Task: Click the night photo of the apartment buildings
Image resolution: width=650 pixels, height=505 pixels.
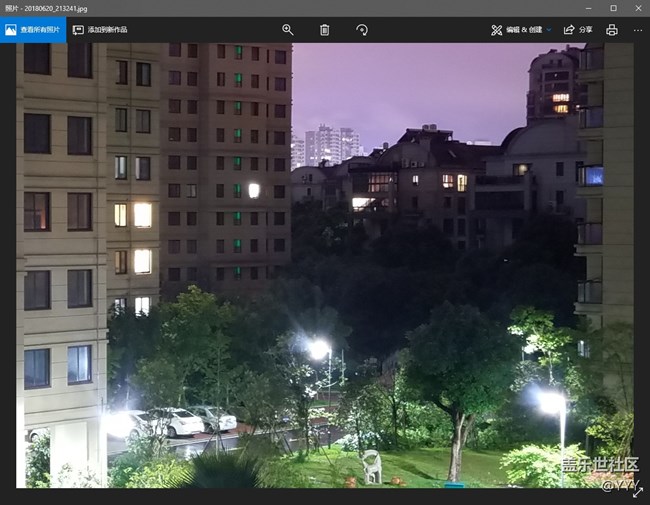Action: pyautogui.click(x=324, y=265)
